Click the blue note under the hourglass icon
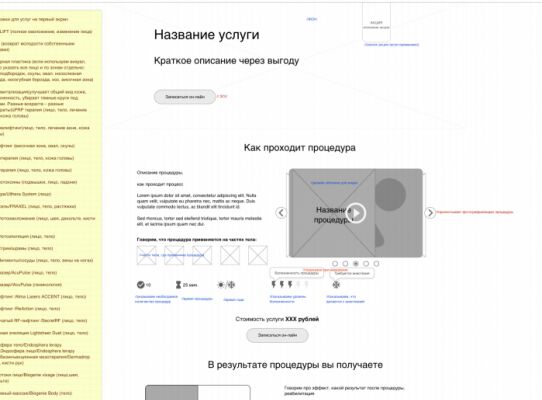This screenshot has height=400, width=542. pyautogui.click(x=197, y=299)
